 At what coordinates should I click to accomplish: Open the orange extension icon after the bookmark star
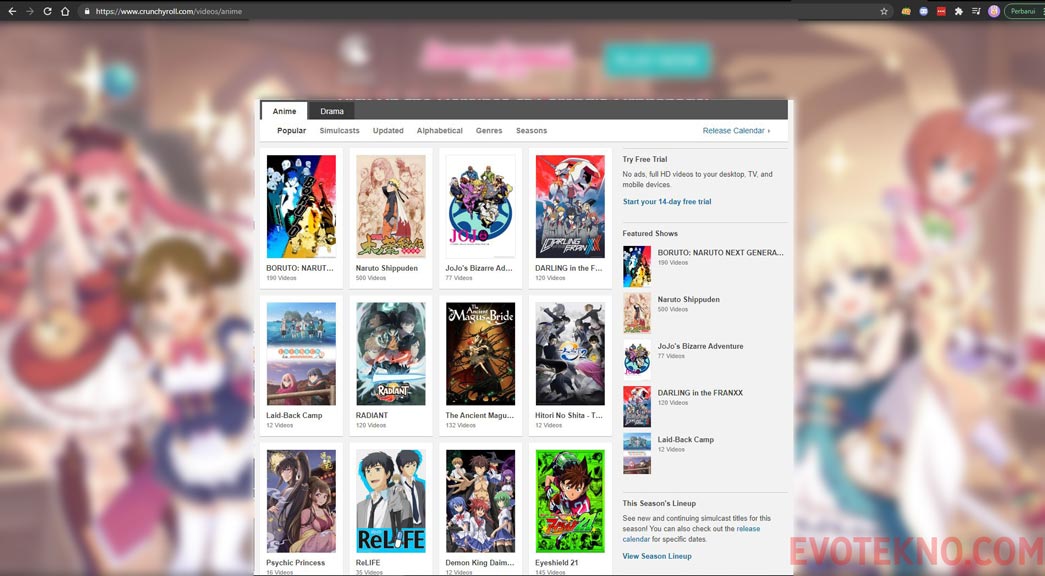click(906, 11)
